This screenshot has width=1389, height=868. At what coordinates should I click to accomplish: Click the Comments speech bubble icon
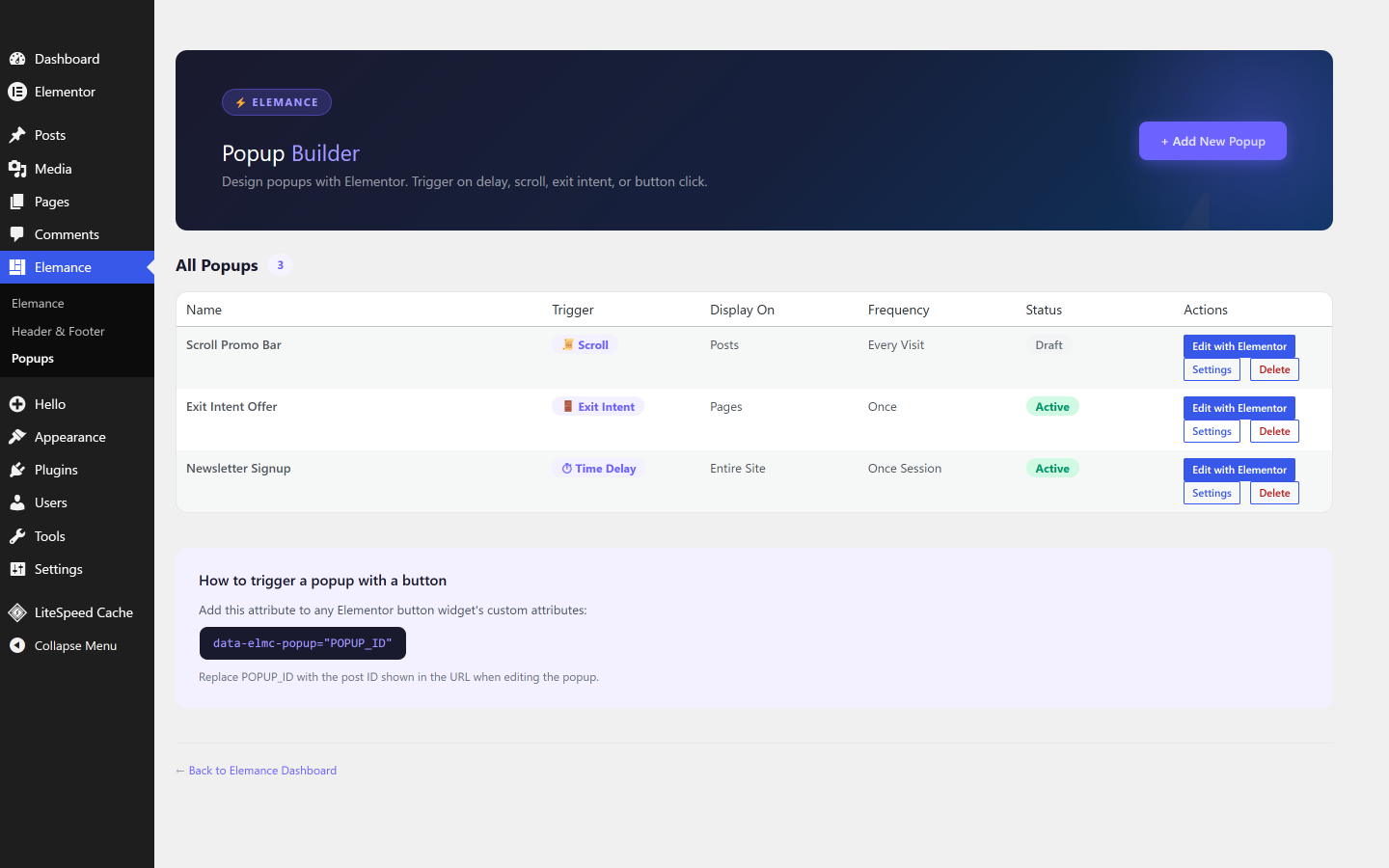[x=17, y=234]
